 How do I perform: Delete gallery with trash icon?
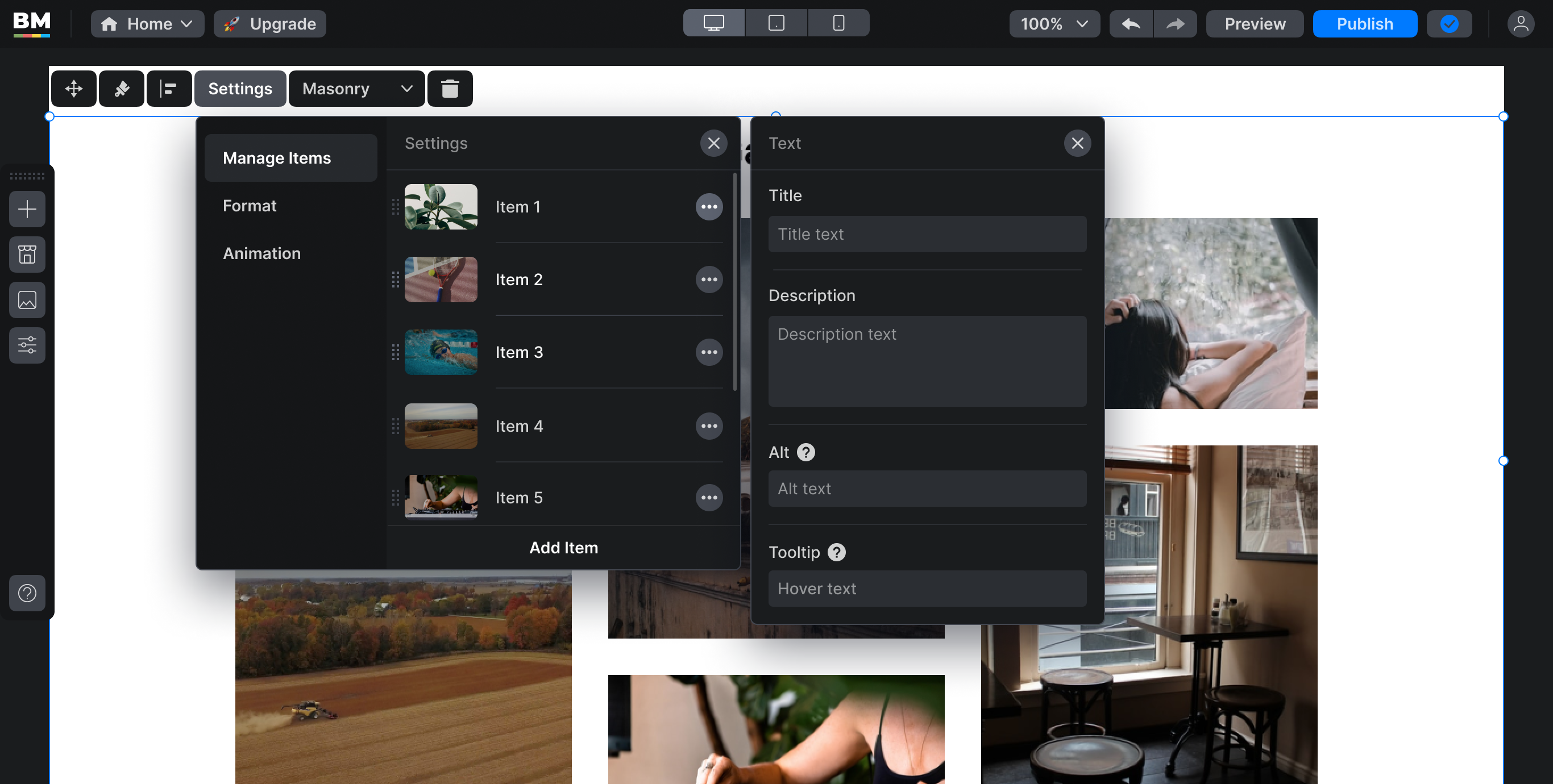point(450,89)
